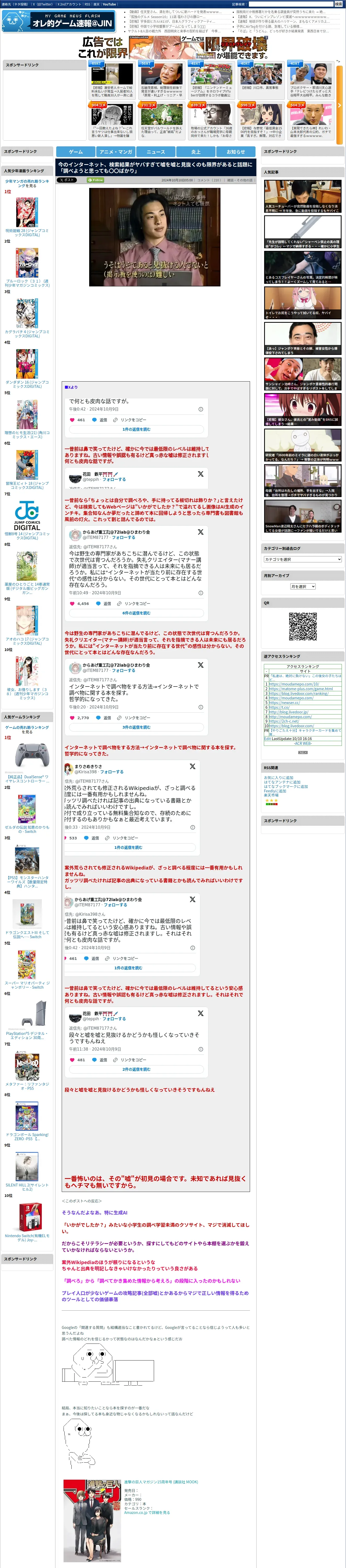Click リンクをコピー on the 481-like tweet
Image resolution: width=346 pixels, height=1568 pixels.
[x=130, y=1060]
